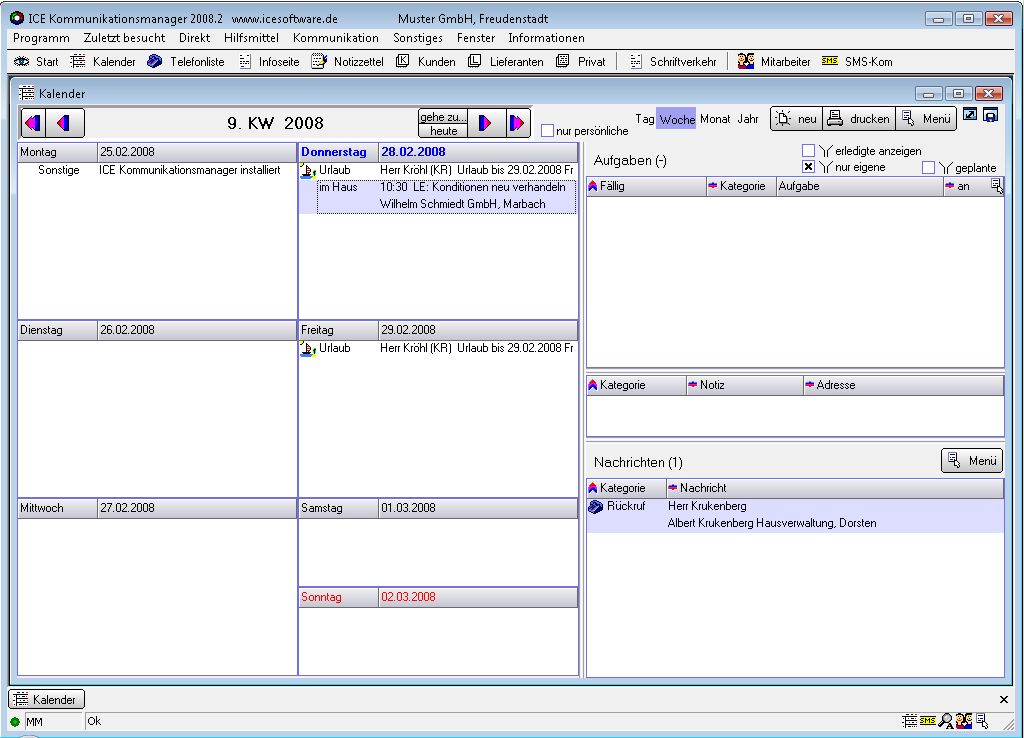Open Kunden from the toolbar
The image size is (1024, 738).
426,62
